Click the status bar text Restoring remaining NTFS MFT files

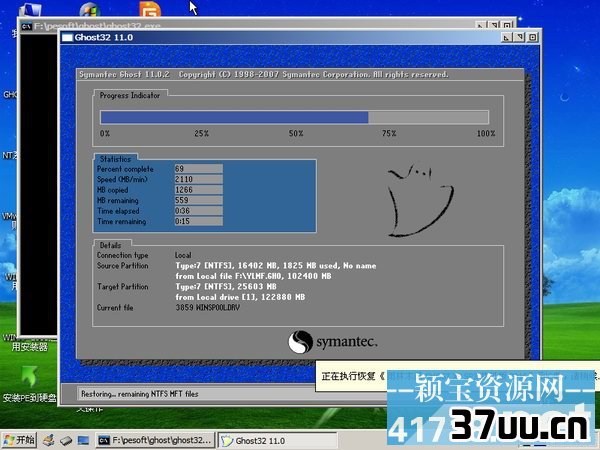click(x=140, y=394)
